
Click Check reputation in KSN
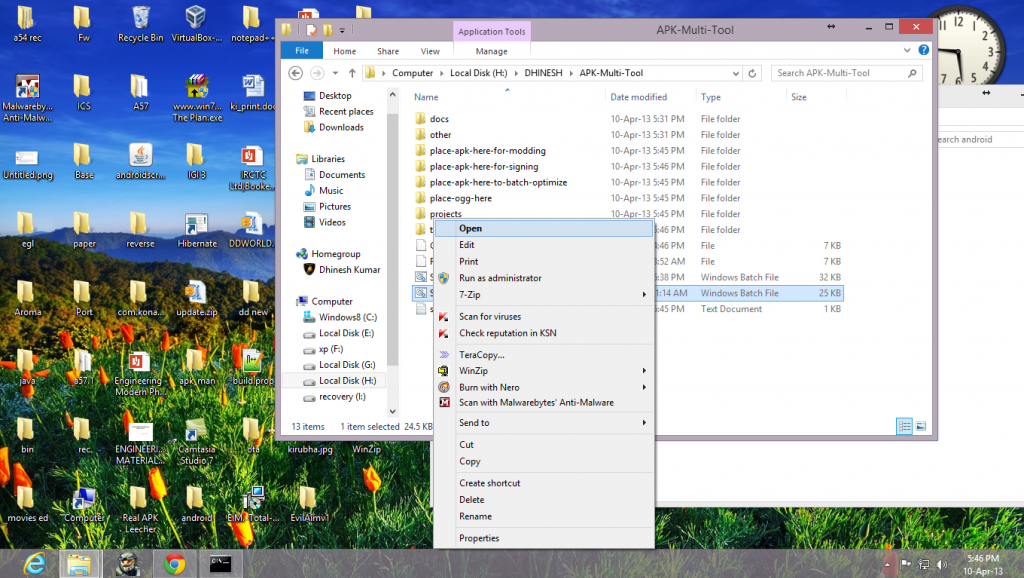pos(544,333)
